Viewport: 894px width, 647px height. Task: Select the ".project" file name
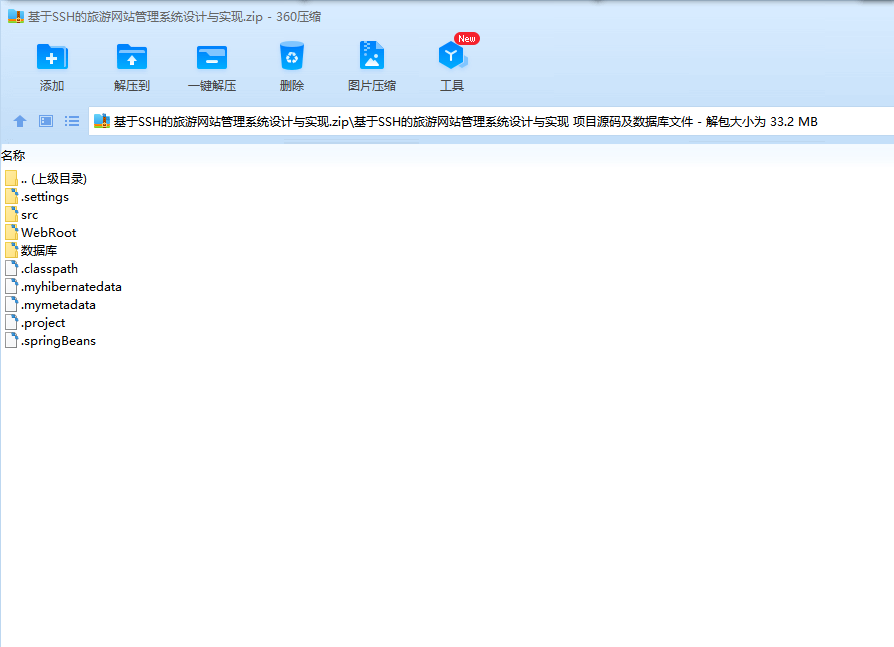coord(43,323)
